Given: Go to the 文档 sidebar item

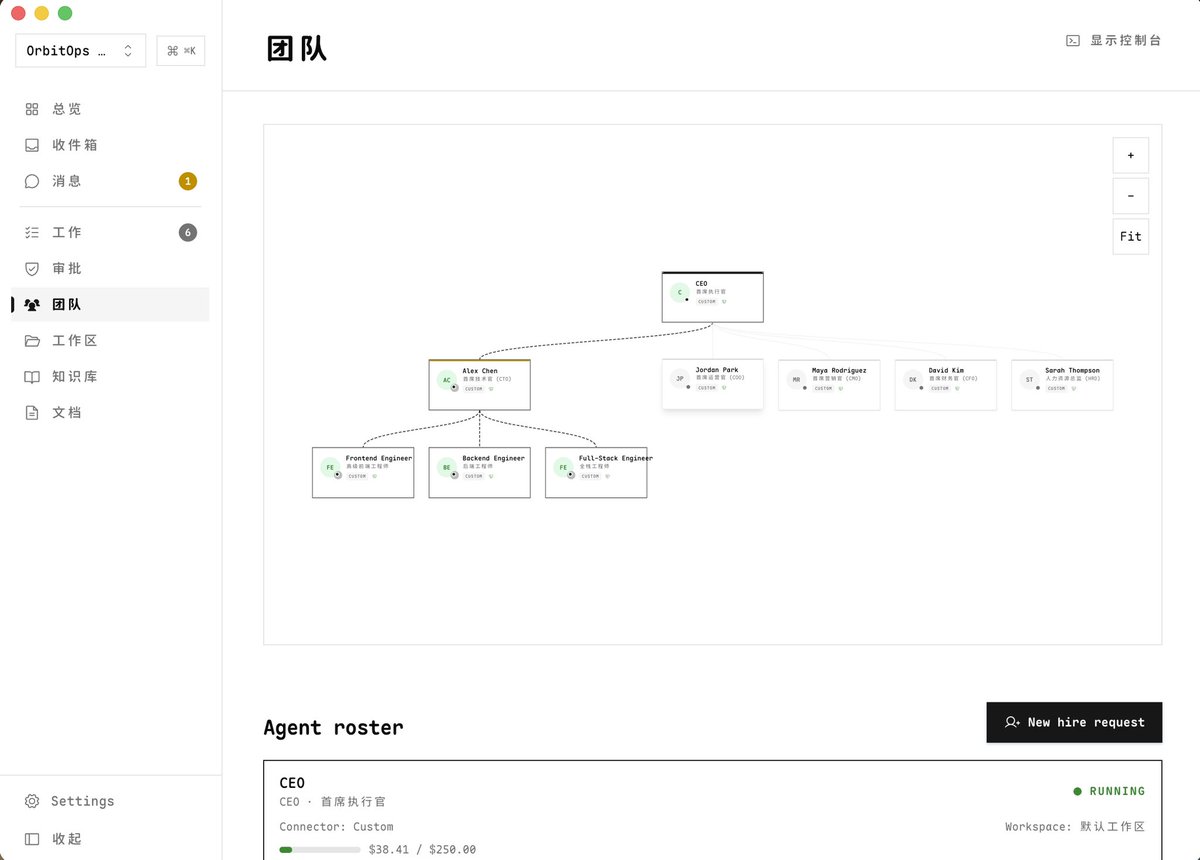Looking at the screenshot, I should click(110, 412).
